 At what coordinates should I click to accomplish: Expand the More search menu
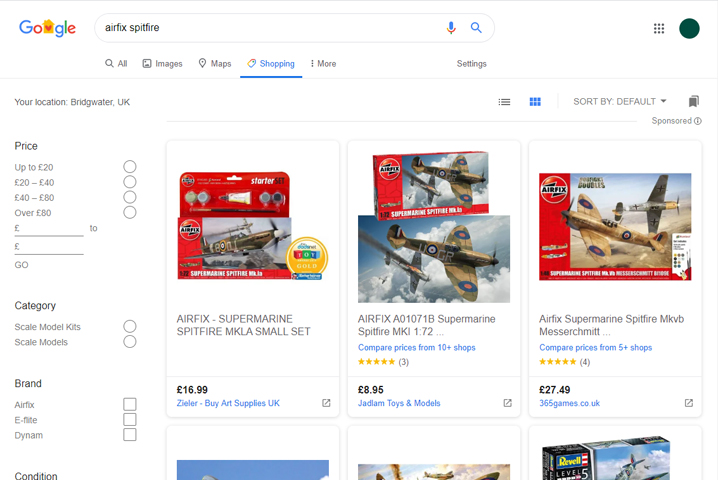323,64
